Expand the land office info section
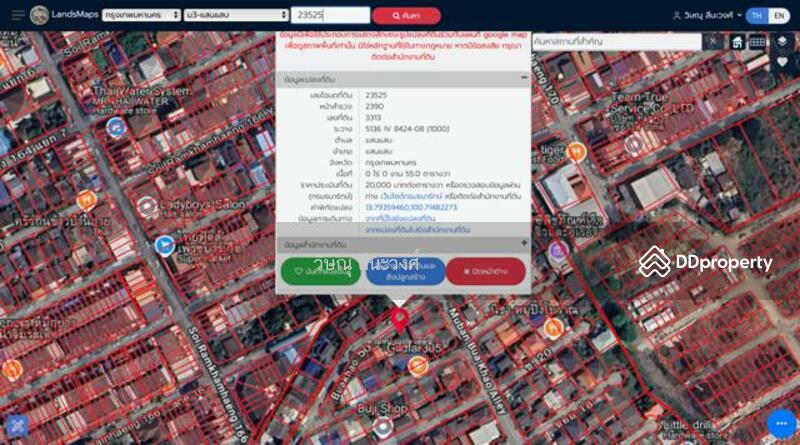The width and height of the screenshot is (800, 445). (x=523, y=244)
